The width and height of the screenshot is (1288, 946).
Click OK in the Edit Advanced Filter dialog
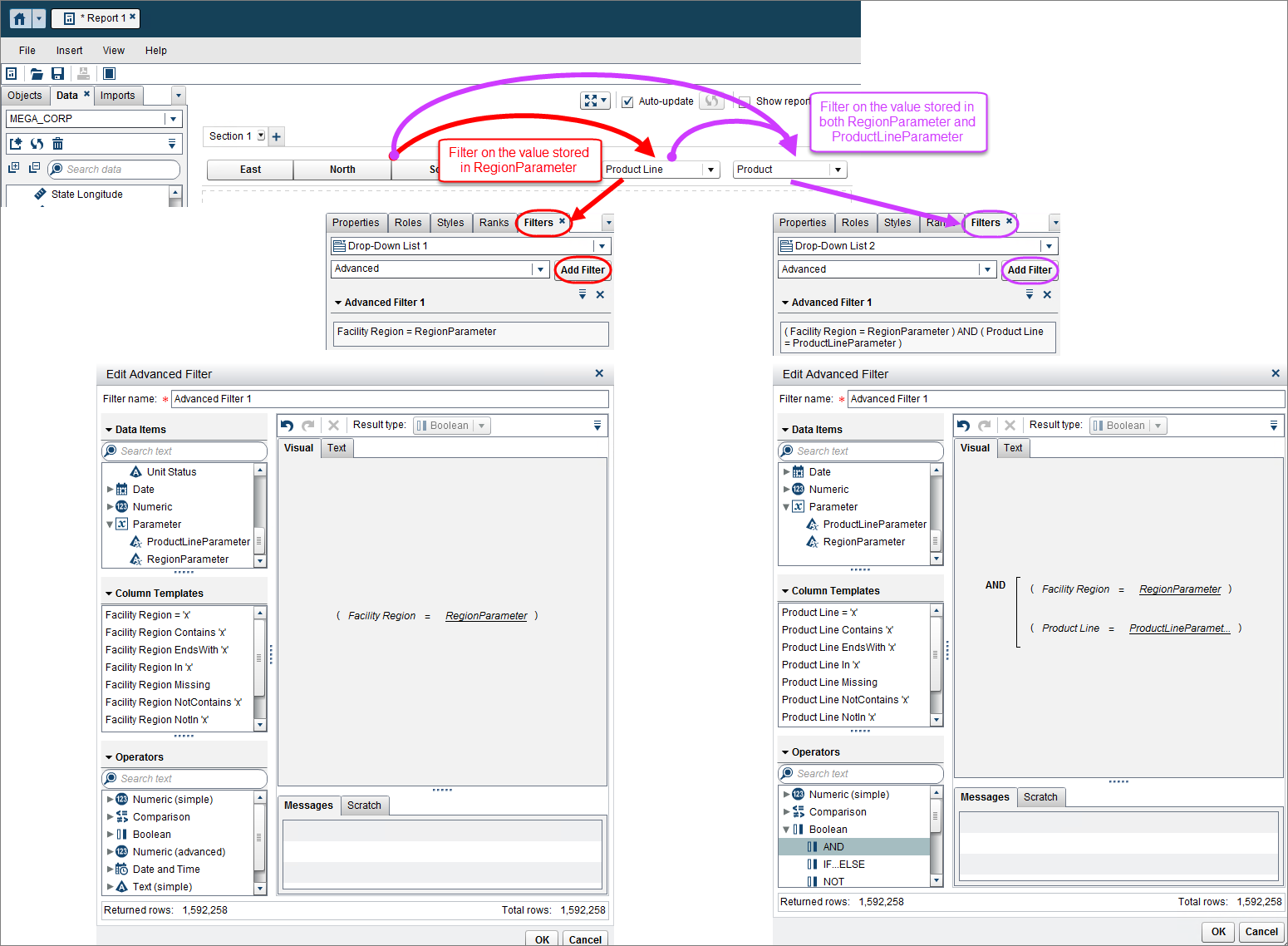click(x=1217, y=932)
